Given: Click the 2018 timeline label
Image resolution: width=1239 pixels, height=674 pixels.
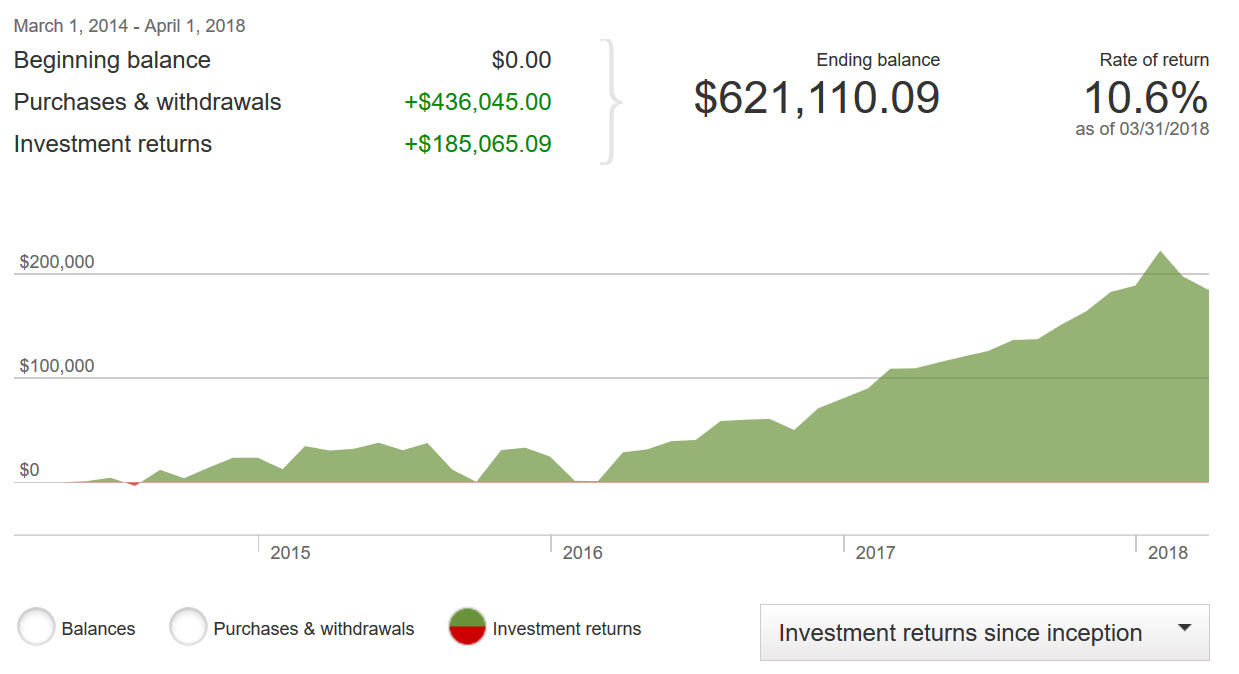Looking at the screenshot, I should 1168,552.
